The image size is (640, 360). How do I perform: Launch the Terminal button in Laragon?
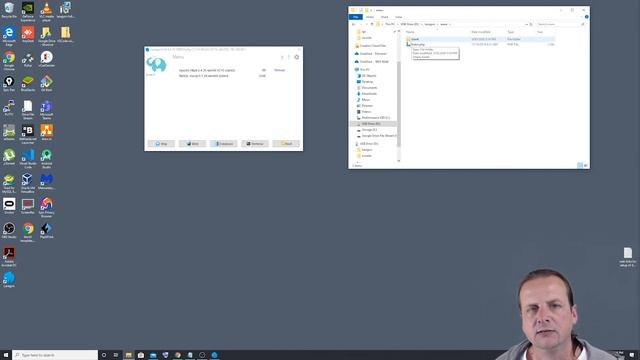pyautogui.click(x=255, y=144)
